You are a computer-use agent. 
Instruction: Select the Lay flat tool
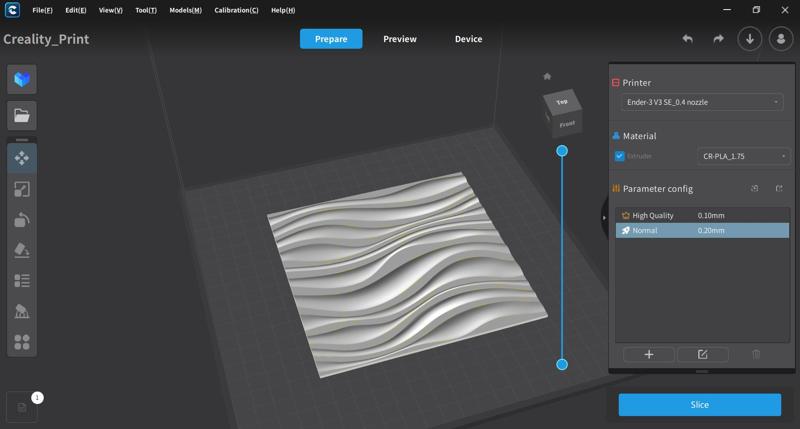pyautogui.click(x=22, y=250)
